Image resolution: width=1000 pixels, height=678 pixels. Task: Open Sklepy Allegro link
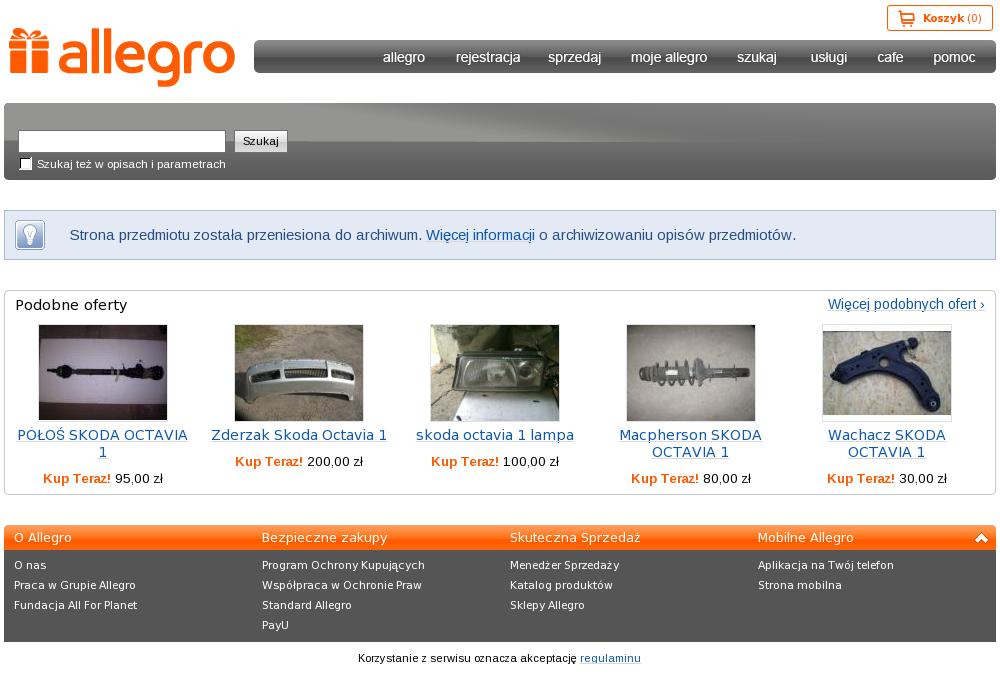tap(547, 605)
